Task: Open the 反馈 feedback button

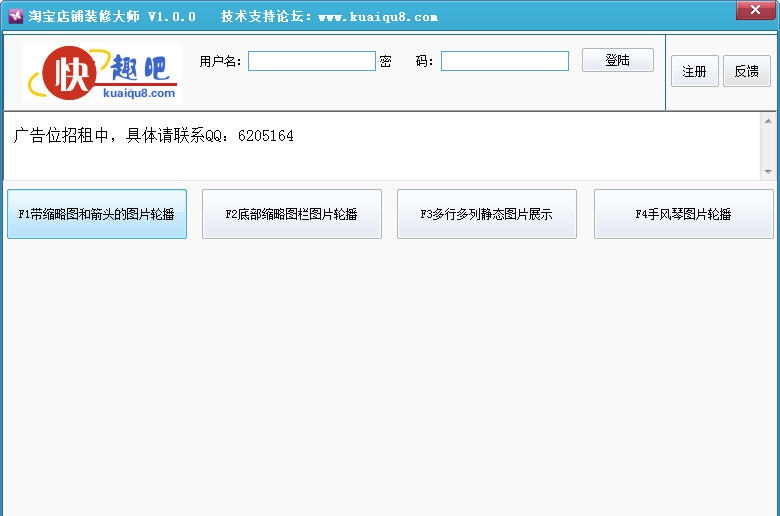Action: [x=747, y=71]
